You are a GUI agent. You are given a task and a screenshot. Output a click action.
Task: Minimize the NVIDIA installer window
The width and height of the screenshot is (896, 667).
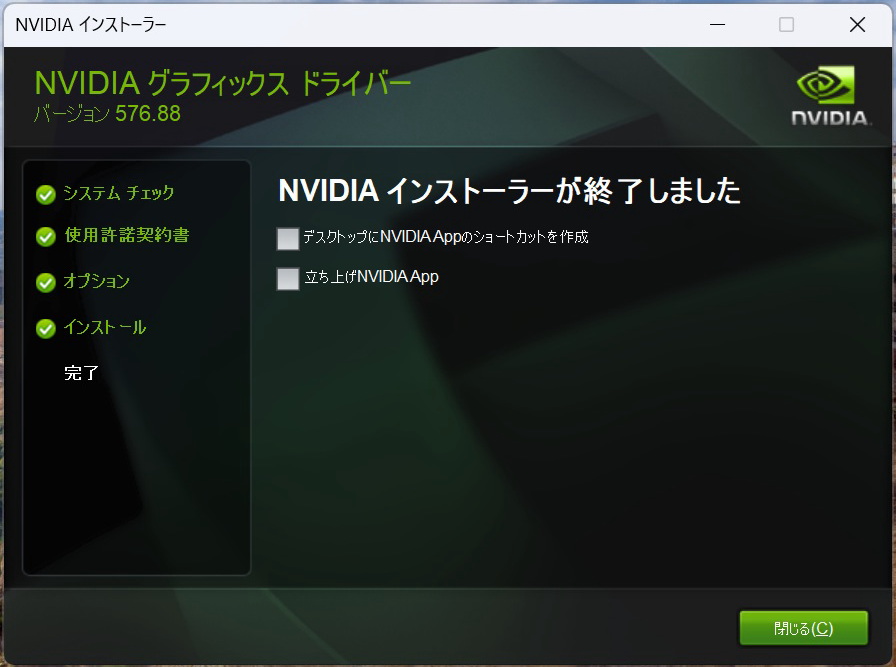[716, 24]
